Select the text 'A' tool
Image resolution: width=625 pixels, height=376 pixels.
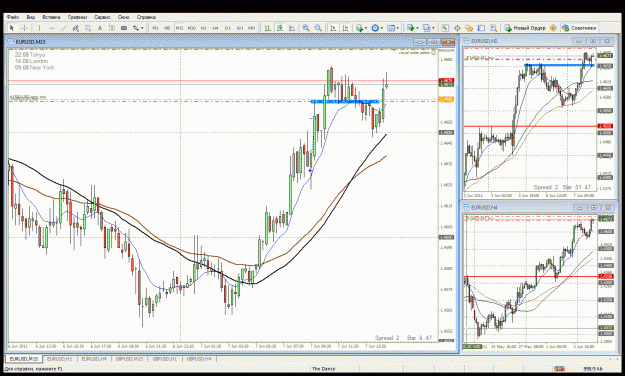coord(100,28)
